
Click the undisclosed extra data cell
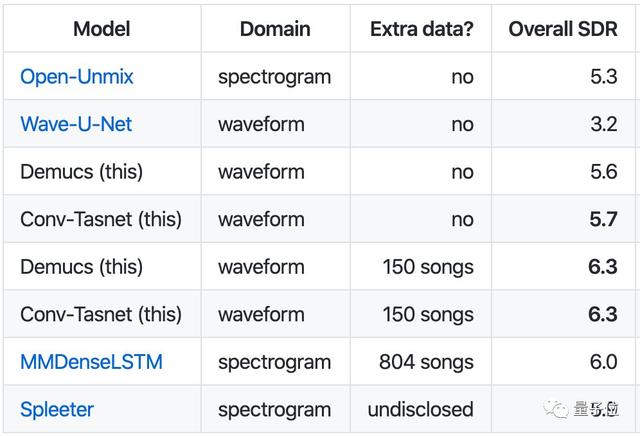click(x=420, y=409)
